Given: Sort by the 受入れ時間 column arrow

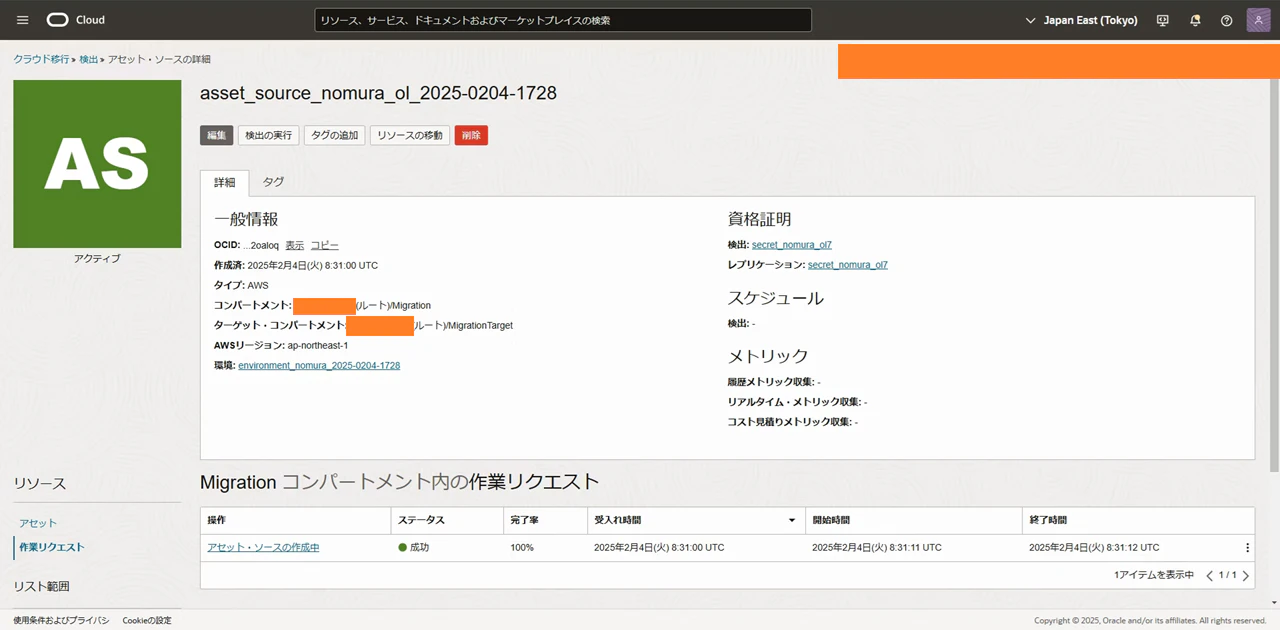Looking at the screenshot, I should pyautogui.click(x=792, y=520).
